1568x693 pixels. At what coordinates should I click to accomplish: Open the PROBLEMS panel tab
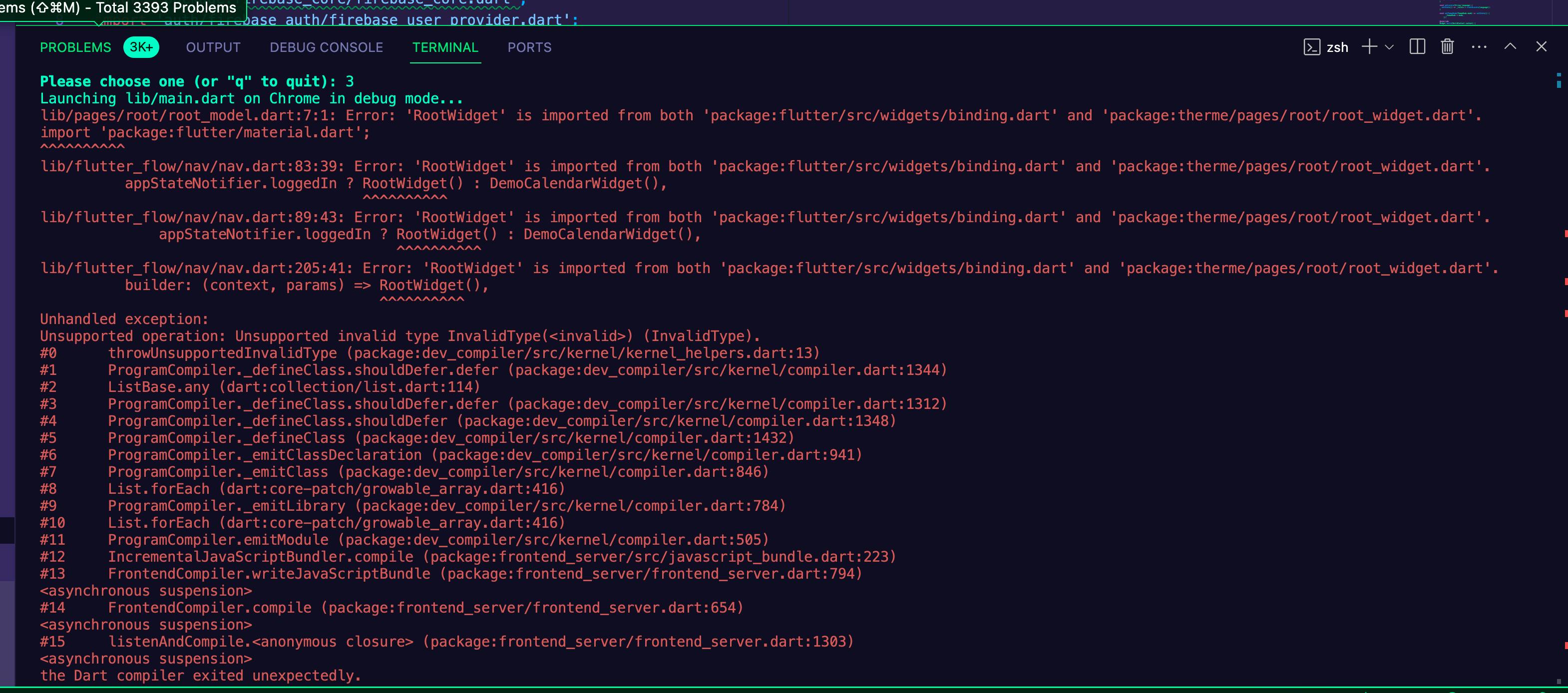tap(75, 47)
